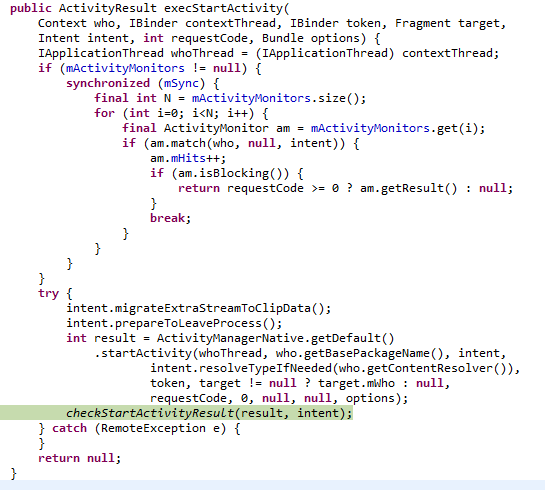Click the migrateExtraStreamToClipData call
The width and height of the screenshot is (545, 490).
pos(219,308)
